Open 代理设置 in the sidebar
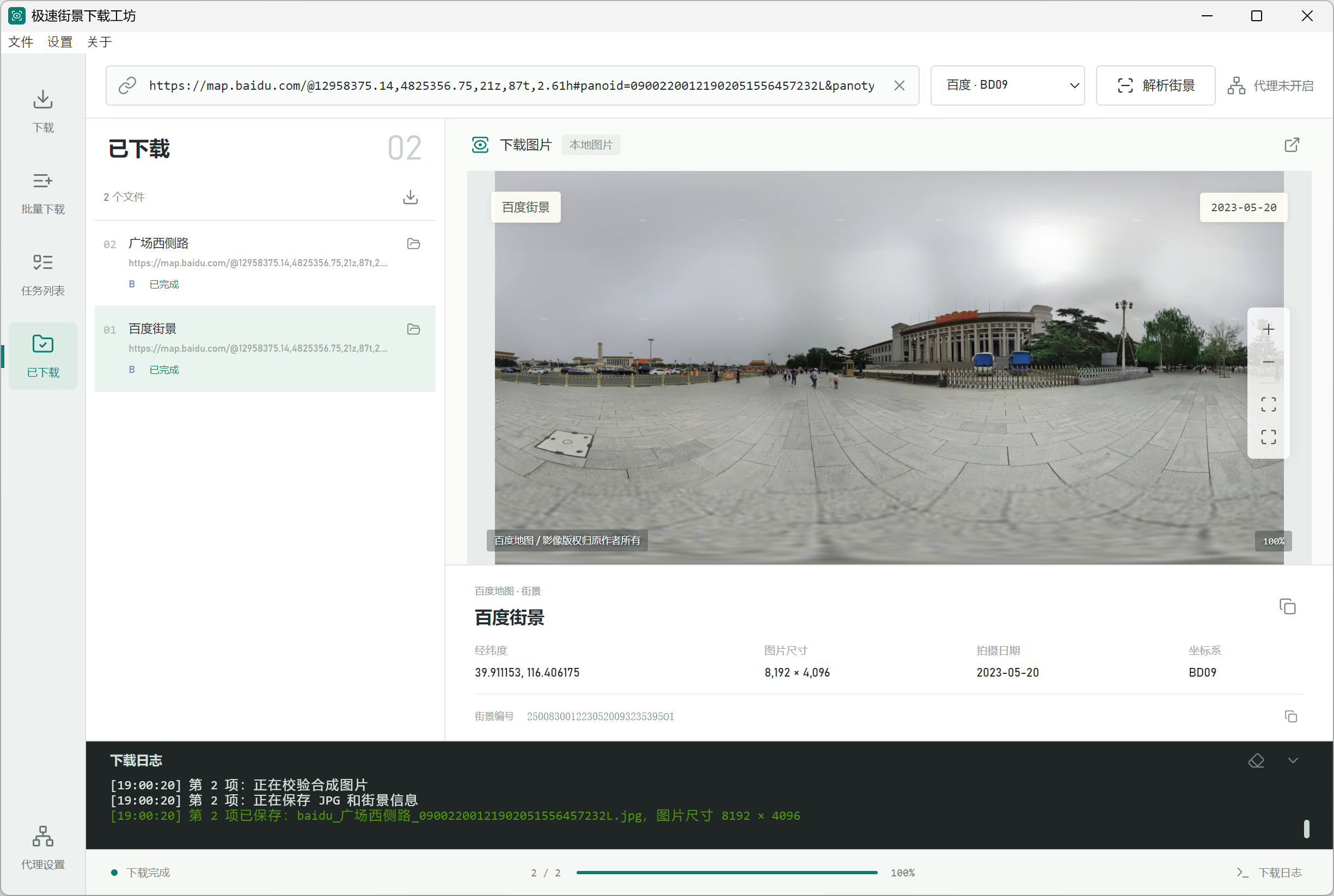The height and width of the screenshot is (896, 1334). [43, 848]
